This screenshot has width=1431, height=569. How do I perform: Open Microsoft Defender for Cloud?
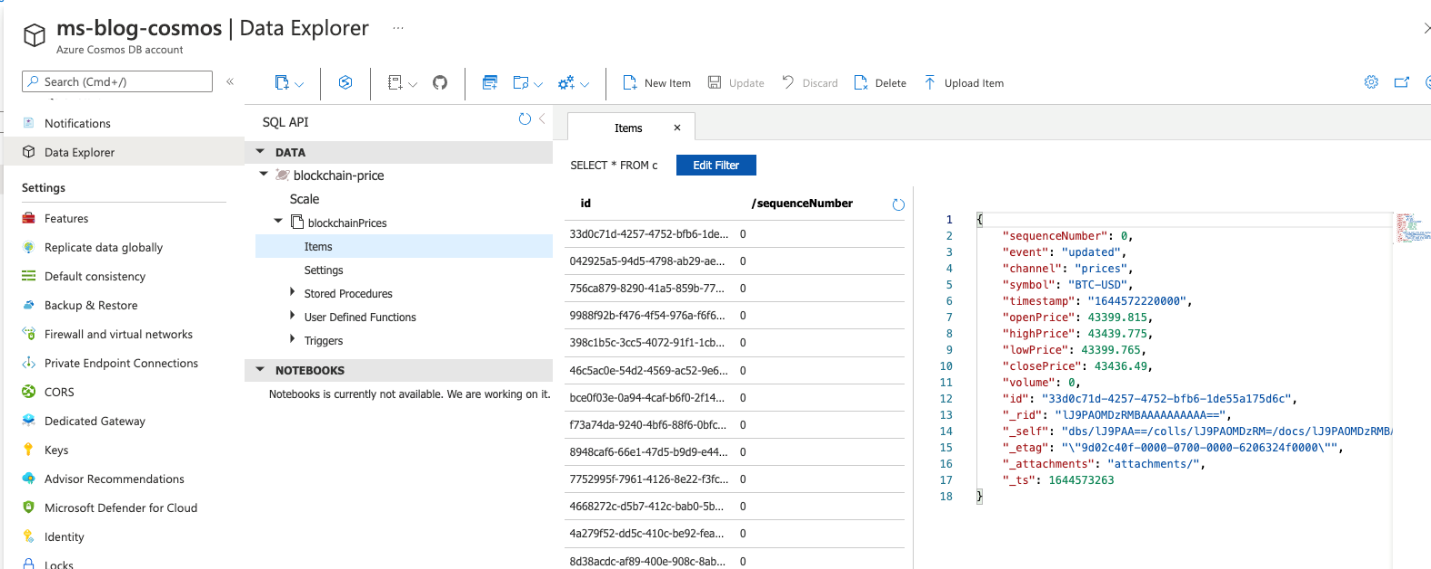121,508
